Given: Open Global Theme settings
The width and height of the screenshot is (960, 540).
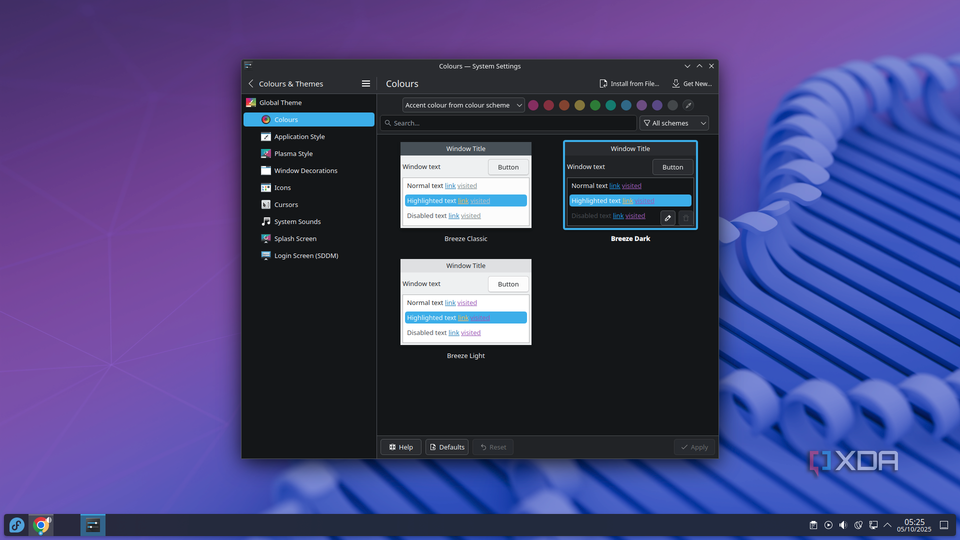Looking at the screenshot, I should click(309, 103).
